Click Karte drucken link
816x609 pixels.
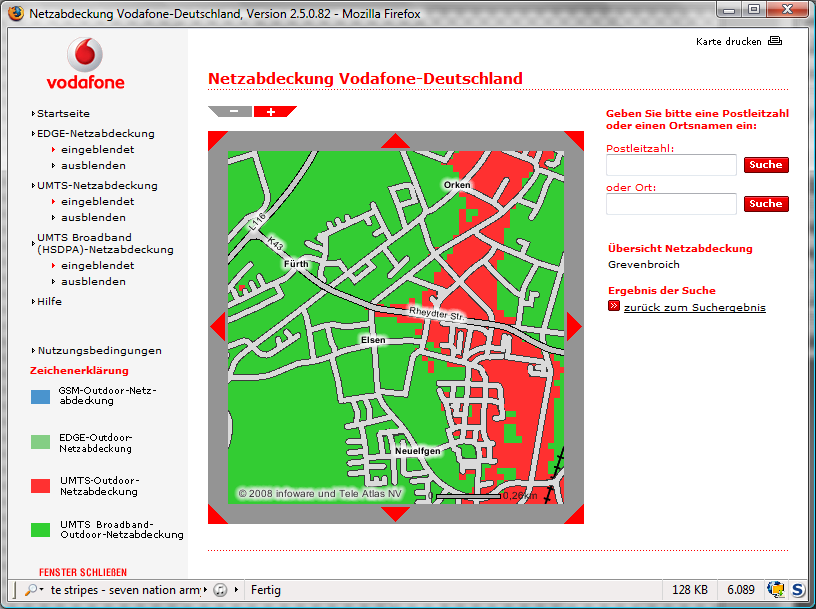coord(729,42)
